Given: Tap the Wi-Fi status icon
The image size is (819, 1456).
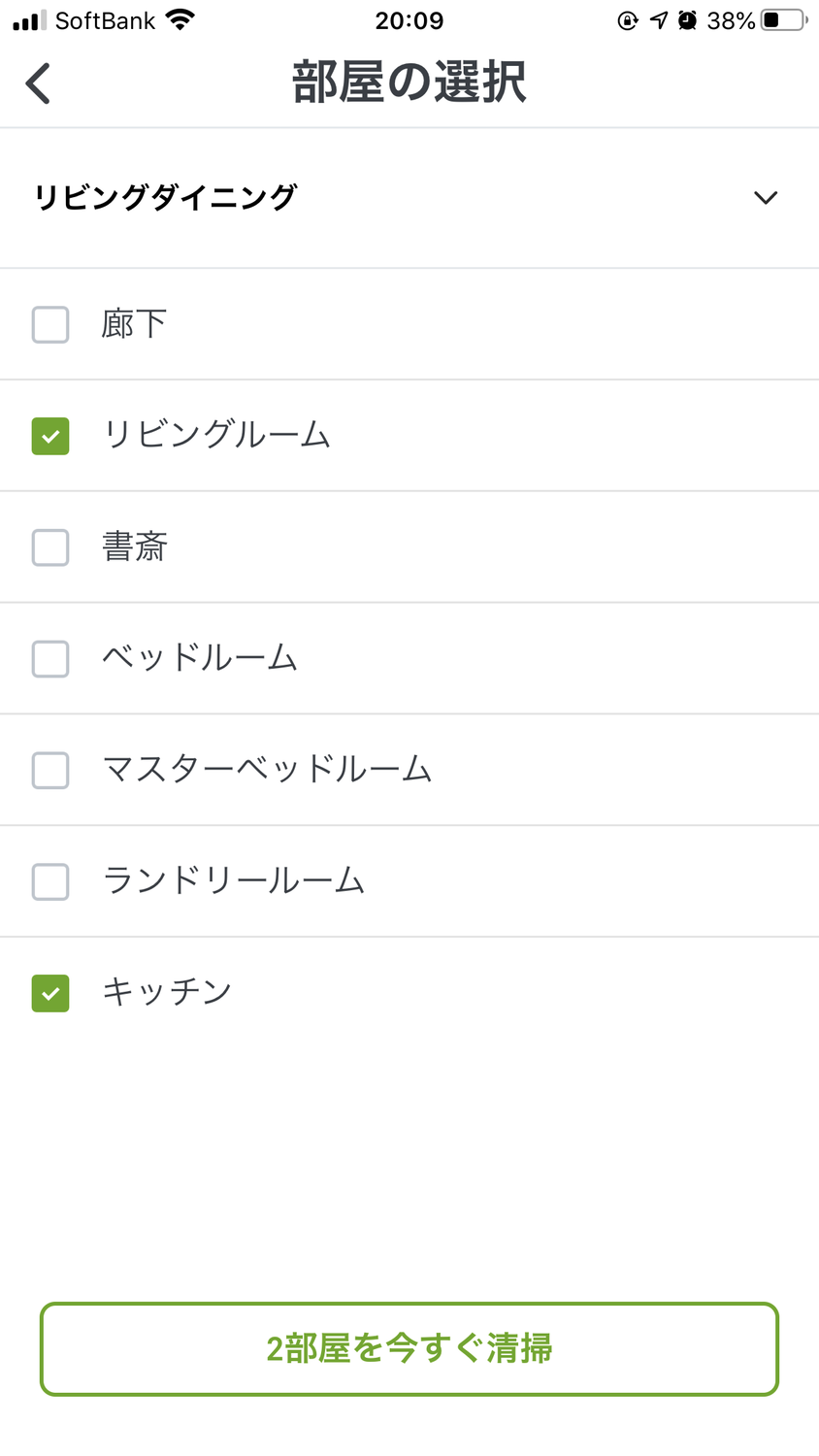Looking at the screenshot, I should pos(180,20).
